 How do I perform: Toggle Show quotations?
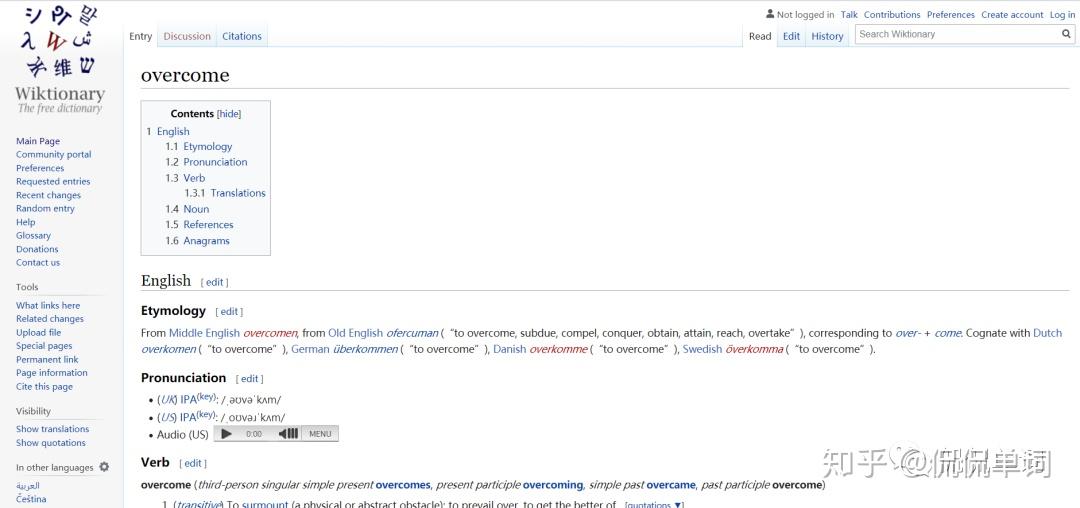tap(51, 443)
